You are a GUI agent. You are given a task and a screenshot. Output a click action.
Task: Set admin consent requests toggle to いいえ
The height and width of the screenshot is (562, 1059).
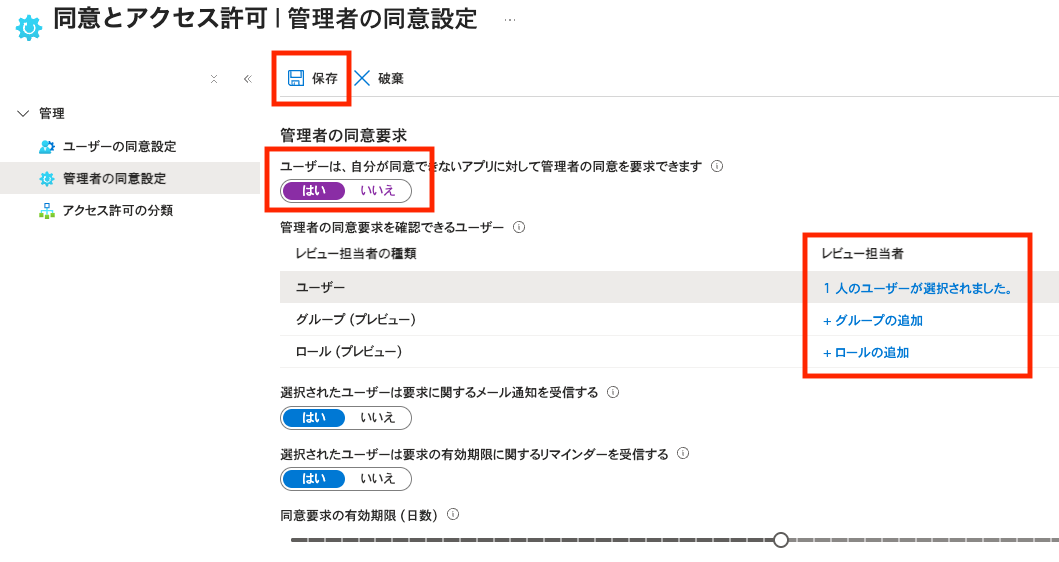(378, 190)
